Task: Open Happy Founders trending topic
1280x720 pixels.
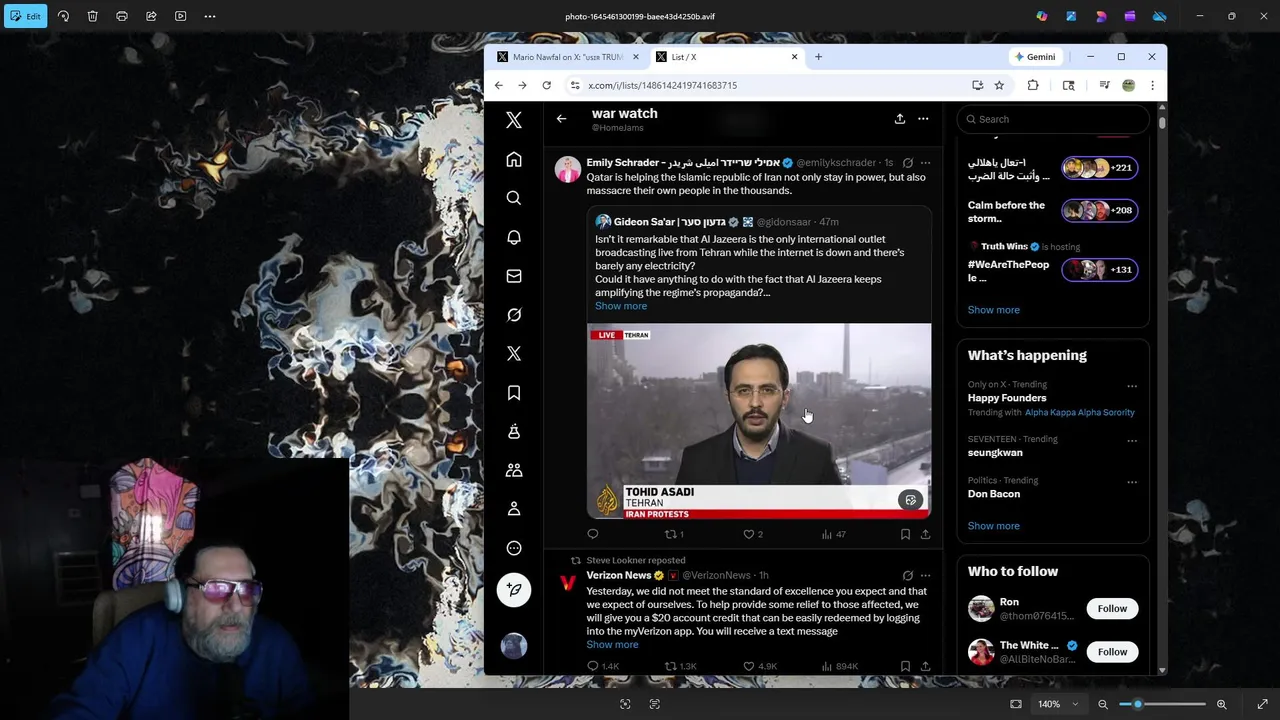Action: click(x=1007, y=398)
